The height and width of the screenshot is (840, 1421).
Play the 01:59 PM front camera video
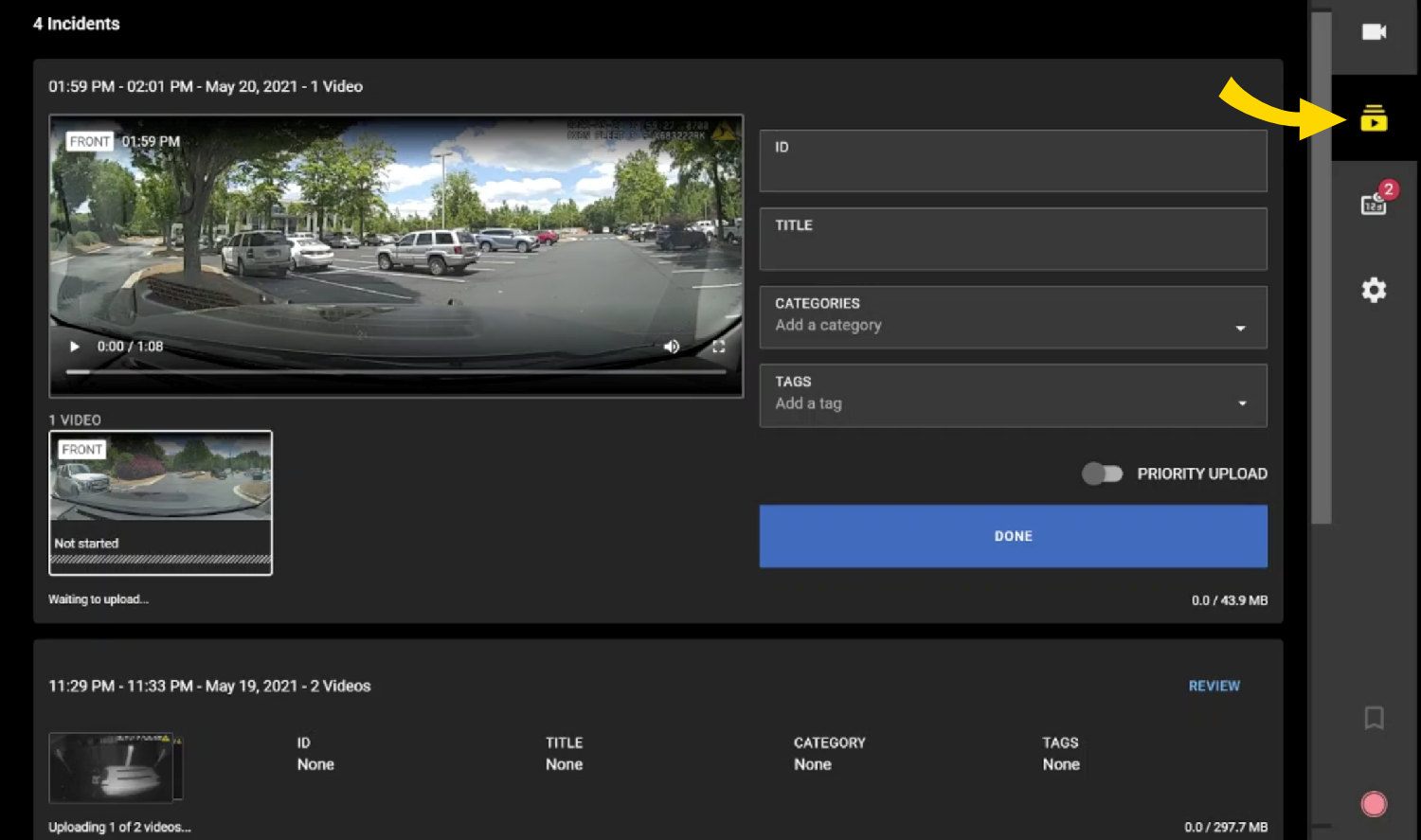pos(75,347)
